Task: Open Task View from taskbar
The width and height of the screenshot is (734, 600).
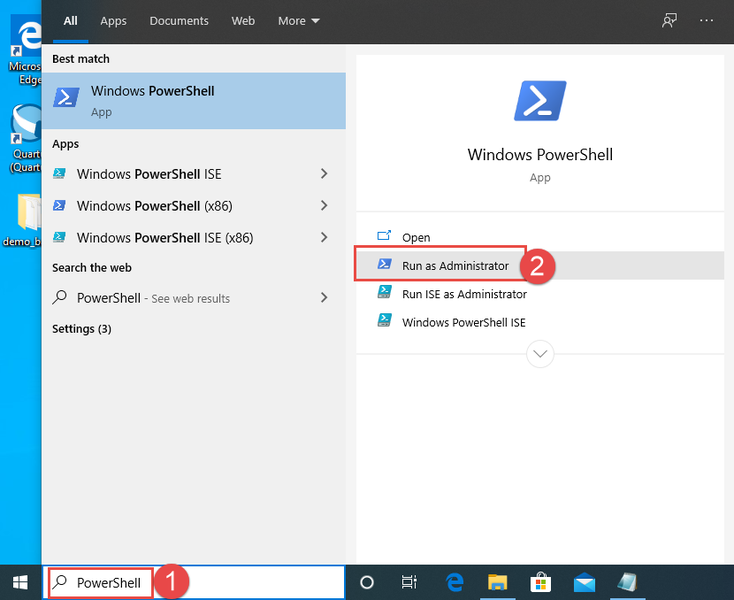Action: (409, 582)
